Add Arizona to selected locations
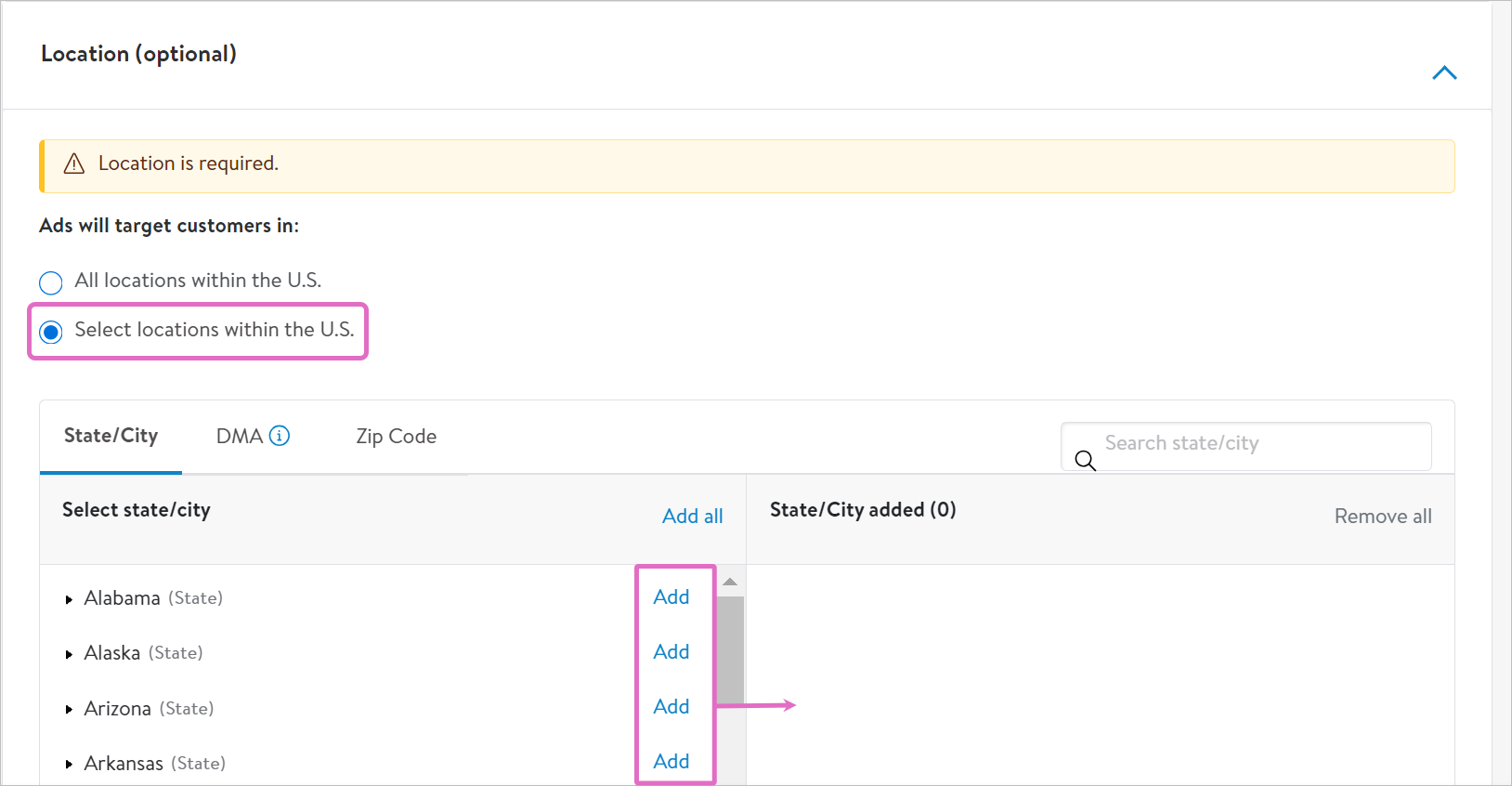The image size is (1512, 786). click(x=671, y=707)
